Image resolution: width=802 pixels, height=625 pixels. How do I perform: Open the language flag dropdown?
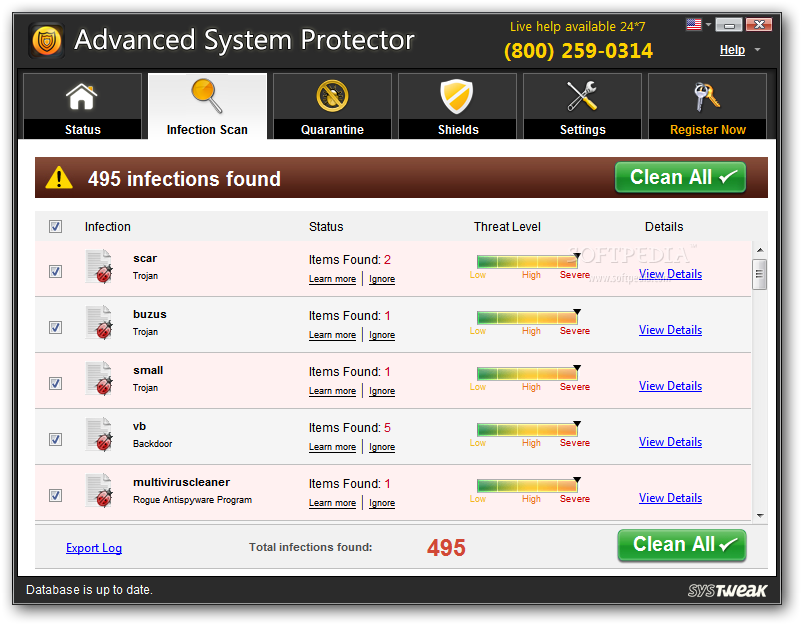tap(699, 24)
